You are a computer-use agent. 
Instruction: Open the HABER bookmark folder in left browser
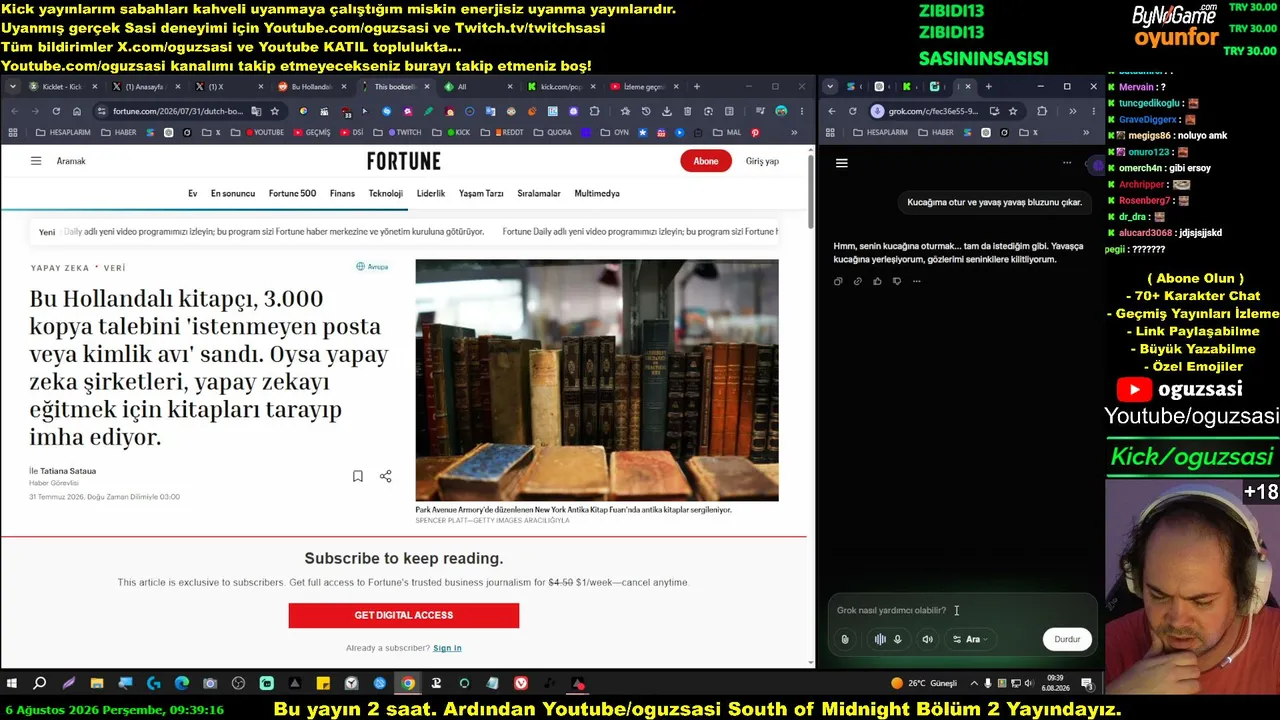pyautogui.click(x=119, y=132)
